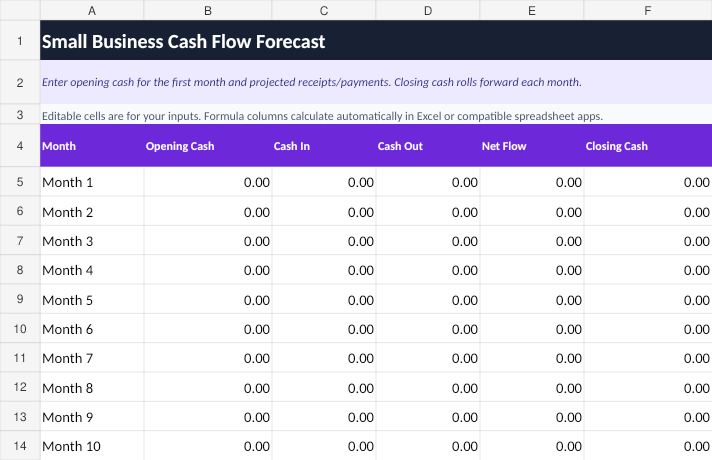This screenshot has height=460, width=712.
Task: Click Opening Cash value for Month 4
Action: coord(208,270)
